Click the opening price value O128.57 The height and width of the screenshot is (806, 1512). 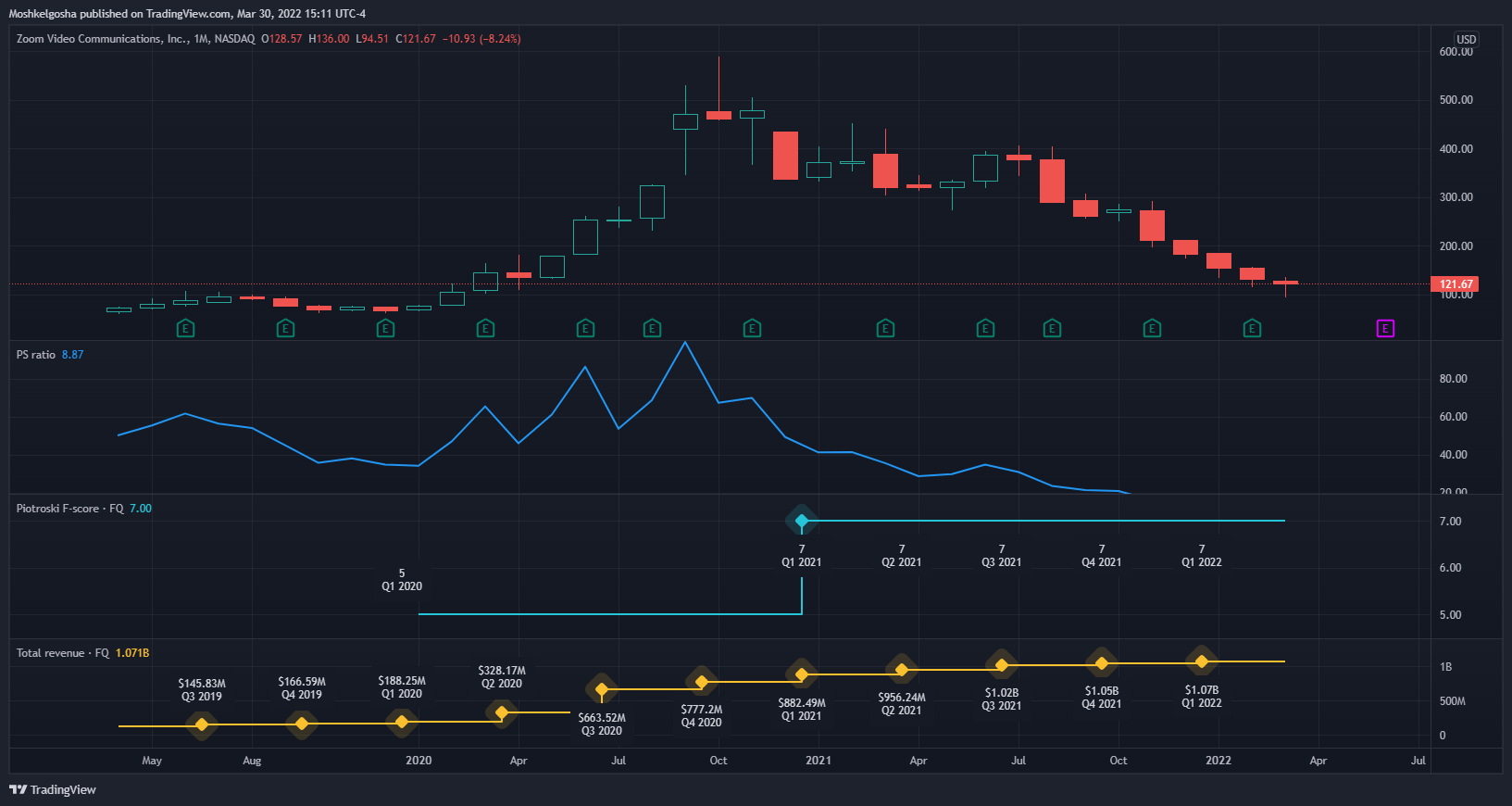pyautogui.click(x=281, y=39)
